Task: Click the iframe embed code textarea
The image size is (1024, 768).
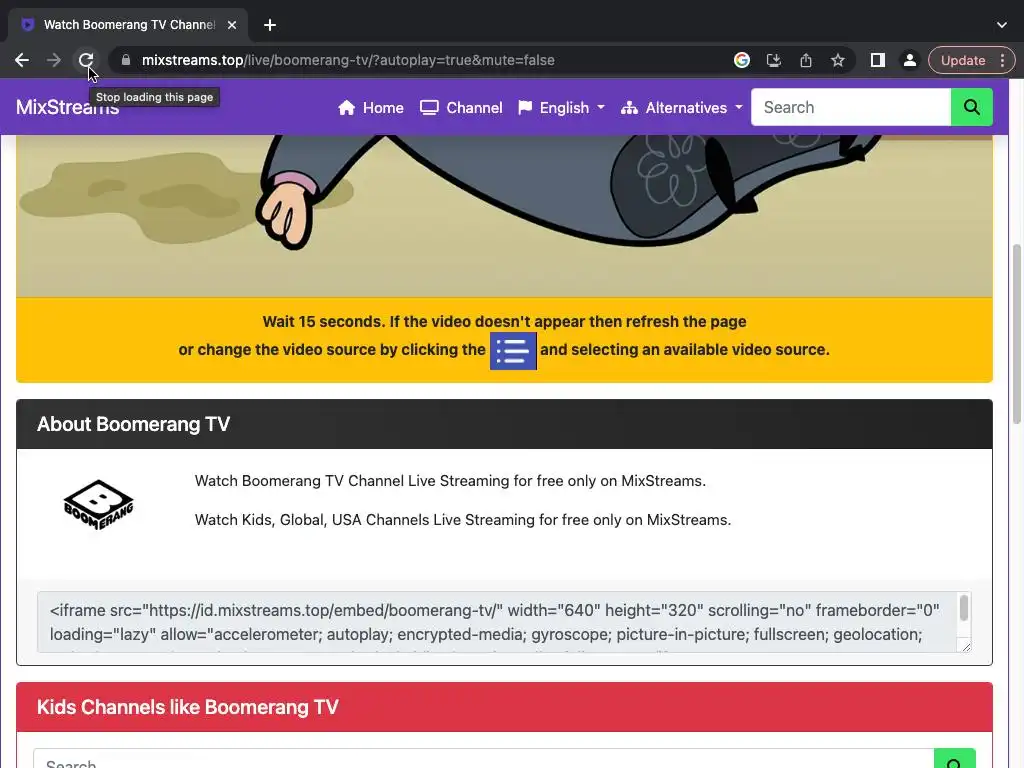Action: click(504, 622)
